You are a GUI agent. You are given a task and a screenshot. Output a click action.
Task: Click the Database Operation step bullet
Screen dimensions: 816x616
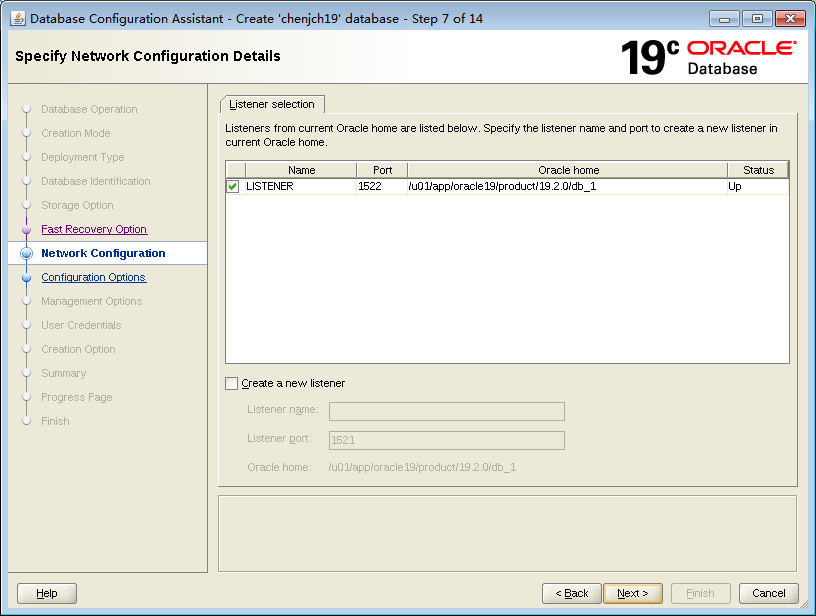pyautogui.click(x=27, y=109)
